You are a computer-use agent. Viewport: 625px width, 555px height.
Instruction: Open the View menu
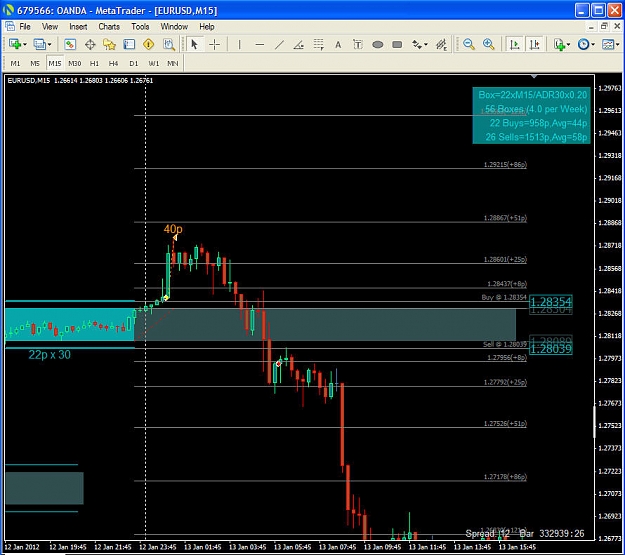pyautogui.click(x=50, y=27)
